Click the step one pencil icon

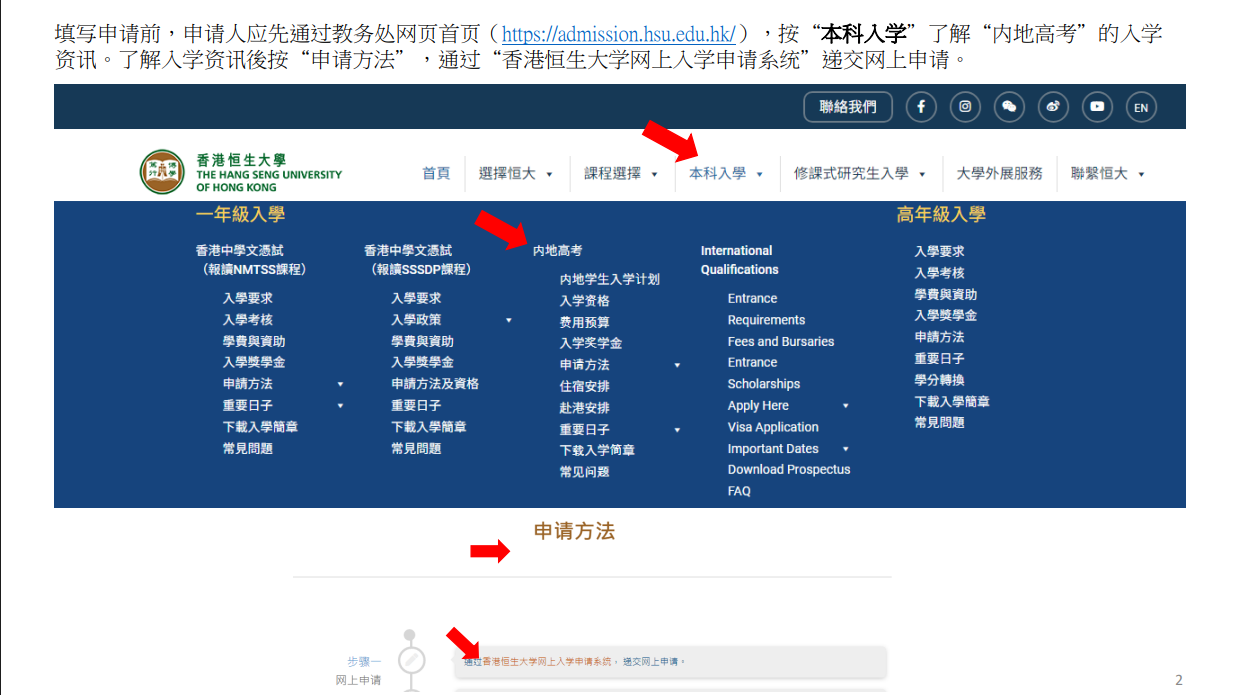pos(411,661)
